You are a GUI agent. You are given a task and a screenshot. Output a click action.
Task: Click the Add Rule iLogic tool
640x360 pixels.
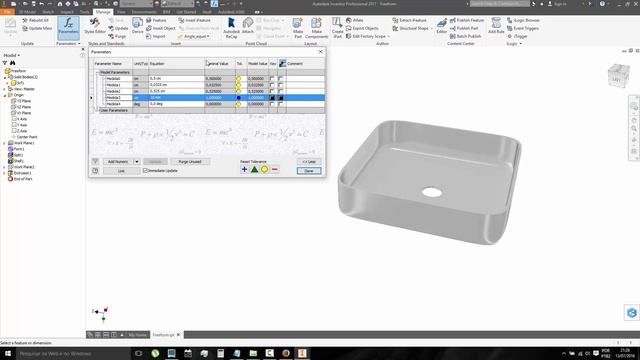click(496, 26)
